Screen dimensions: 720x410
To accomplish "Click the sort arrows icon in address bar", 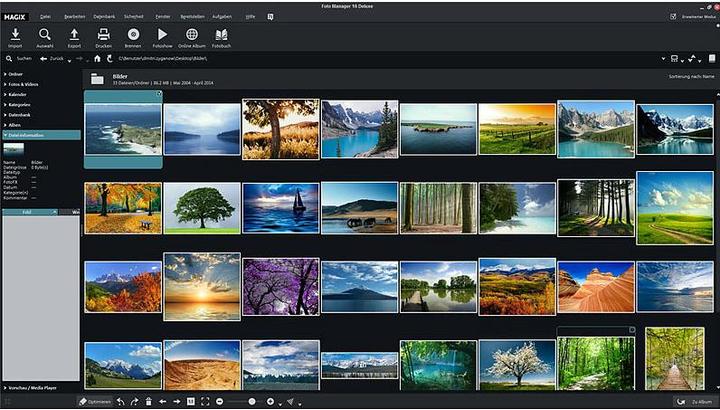I will (x=692, y=59).
